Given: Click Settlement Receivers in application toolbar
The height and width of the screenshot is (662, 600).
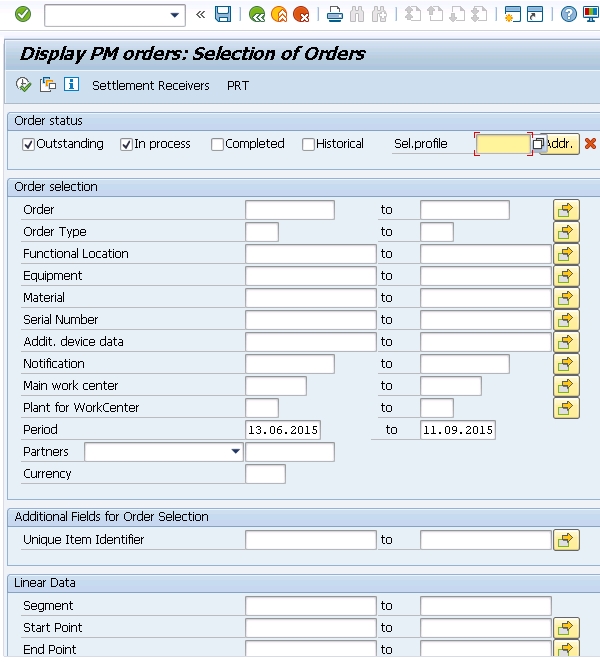Looking at the screenshot, I should (x=151, y=86).
